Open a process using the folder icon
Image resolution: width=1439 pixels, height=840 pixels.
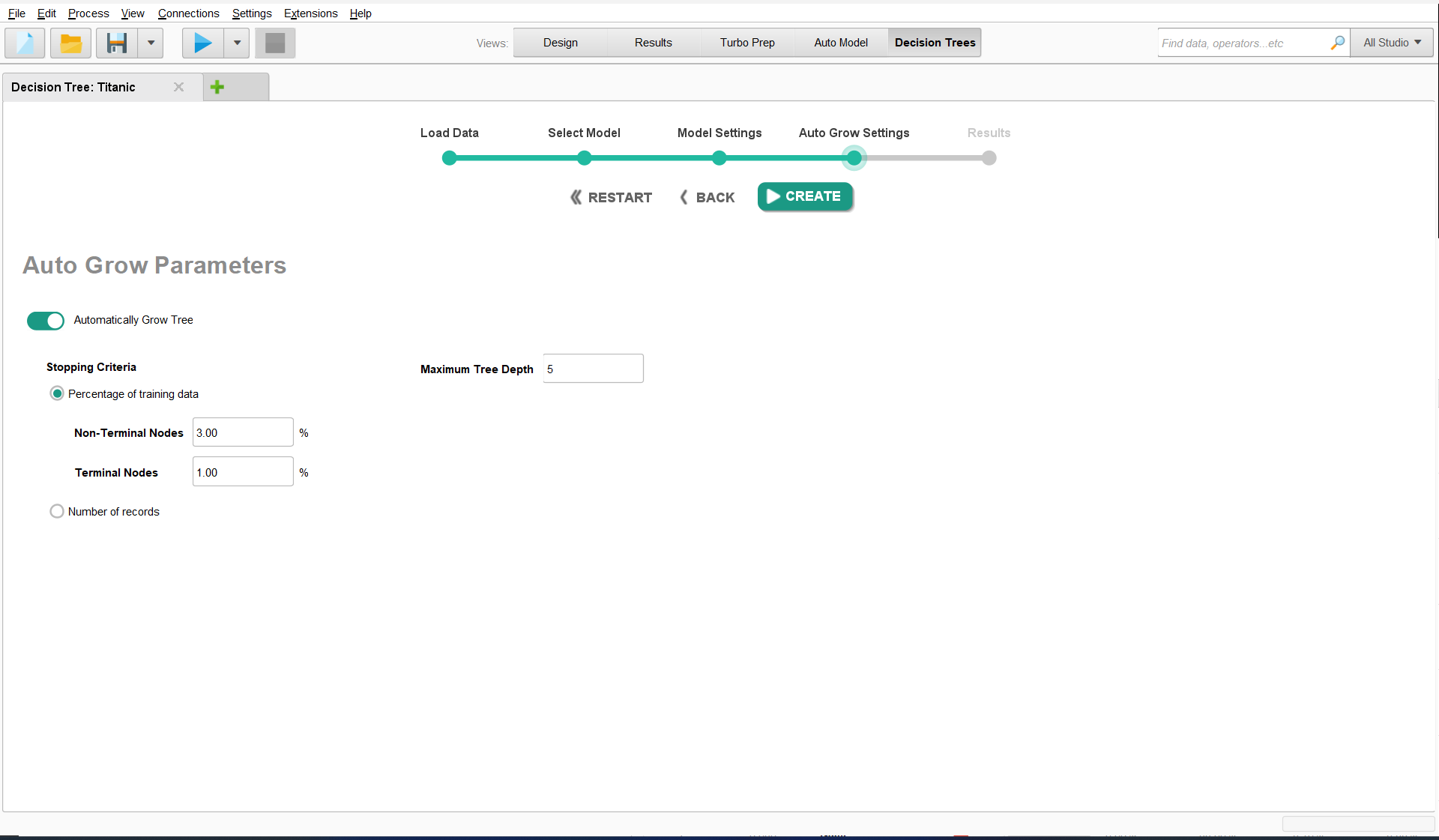[x=70, y=43]
